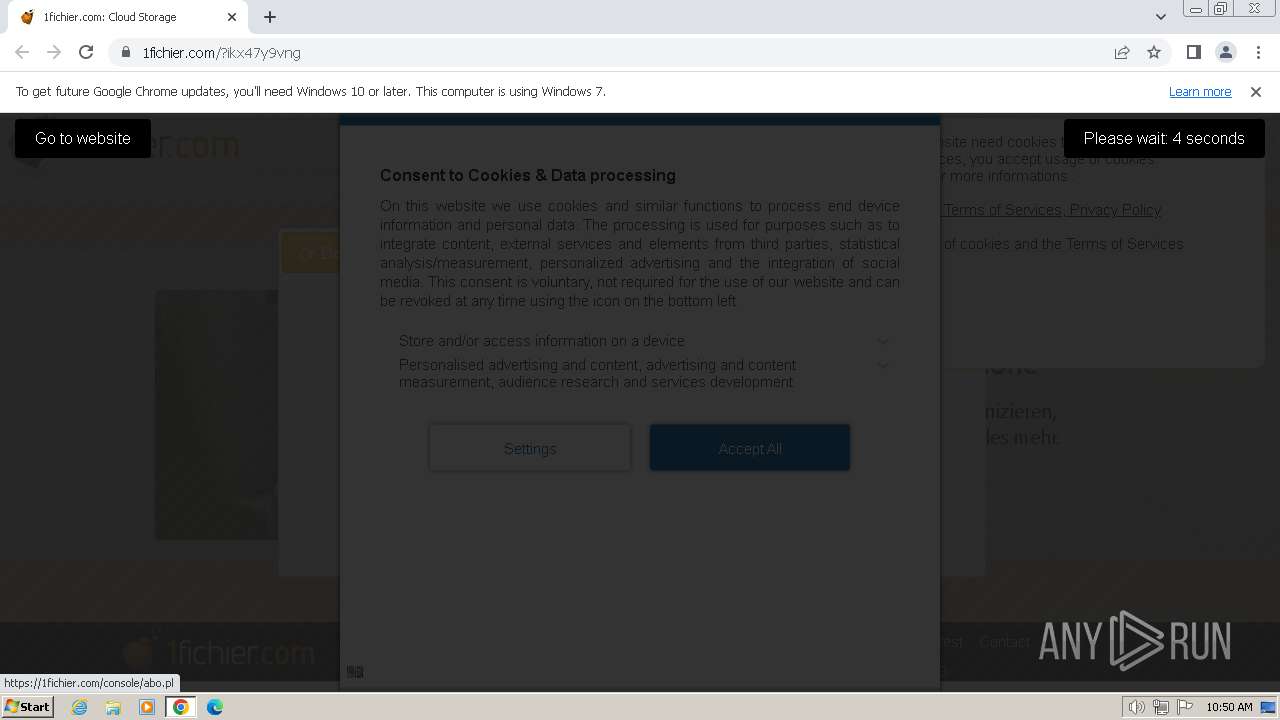The height and width of the screenshot is (720, 1280).
Task: Open Windows Media Player from taskbar
Action: 147,707
